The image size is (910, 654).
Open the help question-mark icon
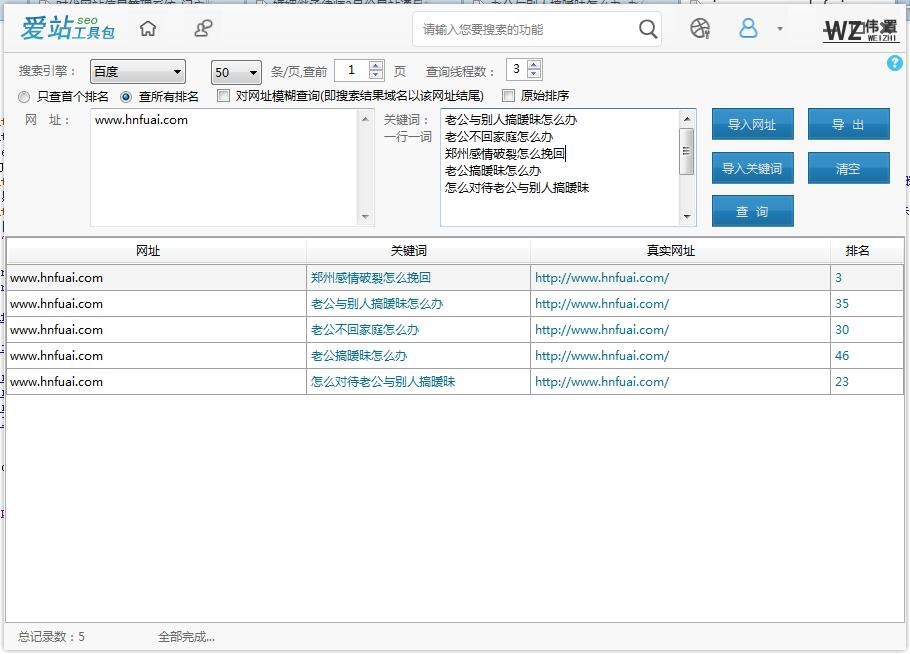(895, 63)
